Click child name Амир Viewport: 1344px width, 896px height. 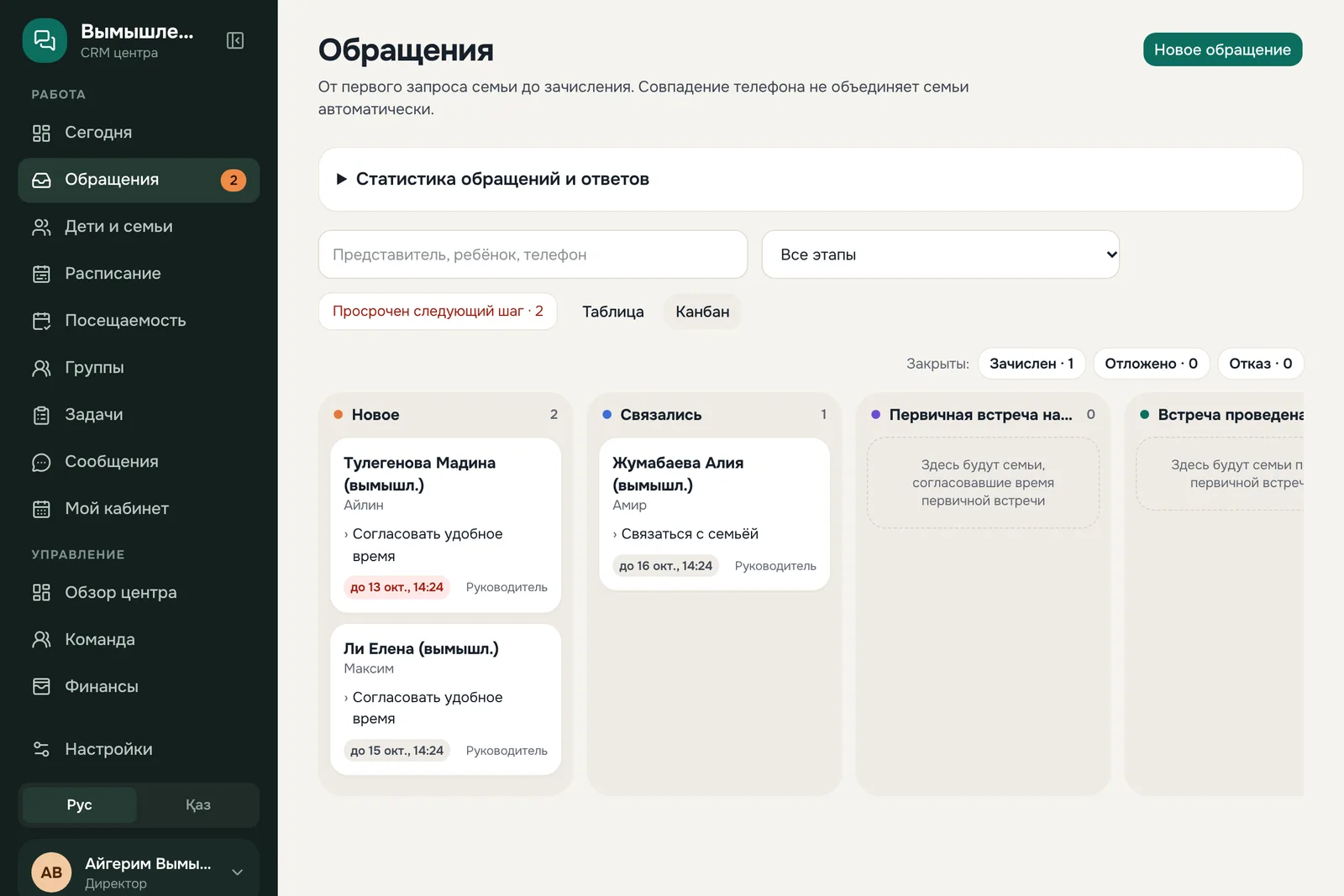click(x=629, y=505)
